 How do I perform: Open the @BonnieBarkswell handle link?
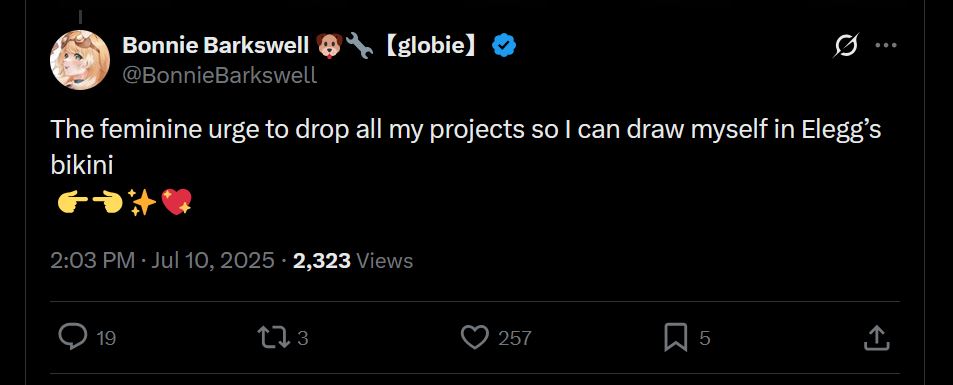click(219, 75)
